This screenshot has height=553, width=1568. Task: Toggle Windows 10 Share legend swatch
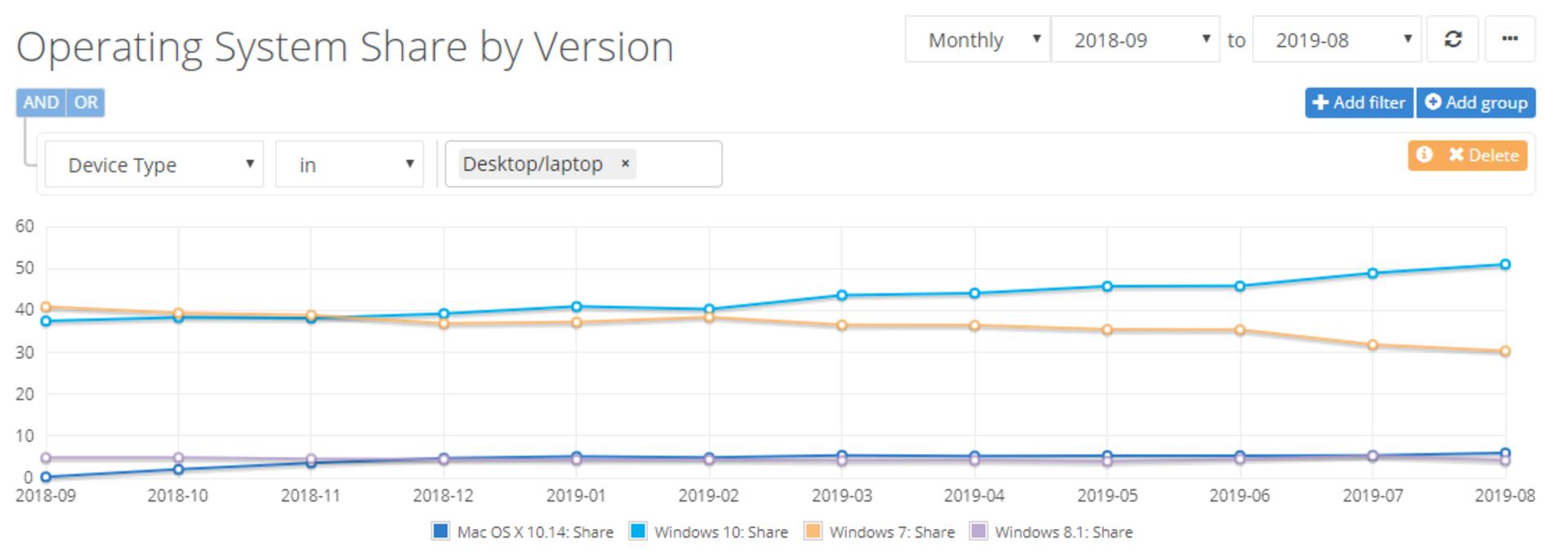638,531
